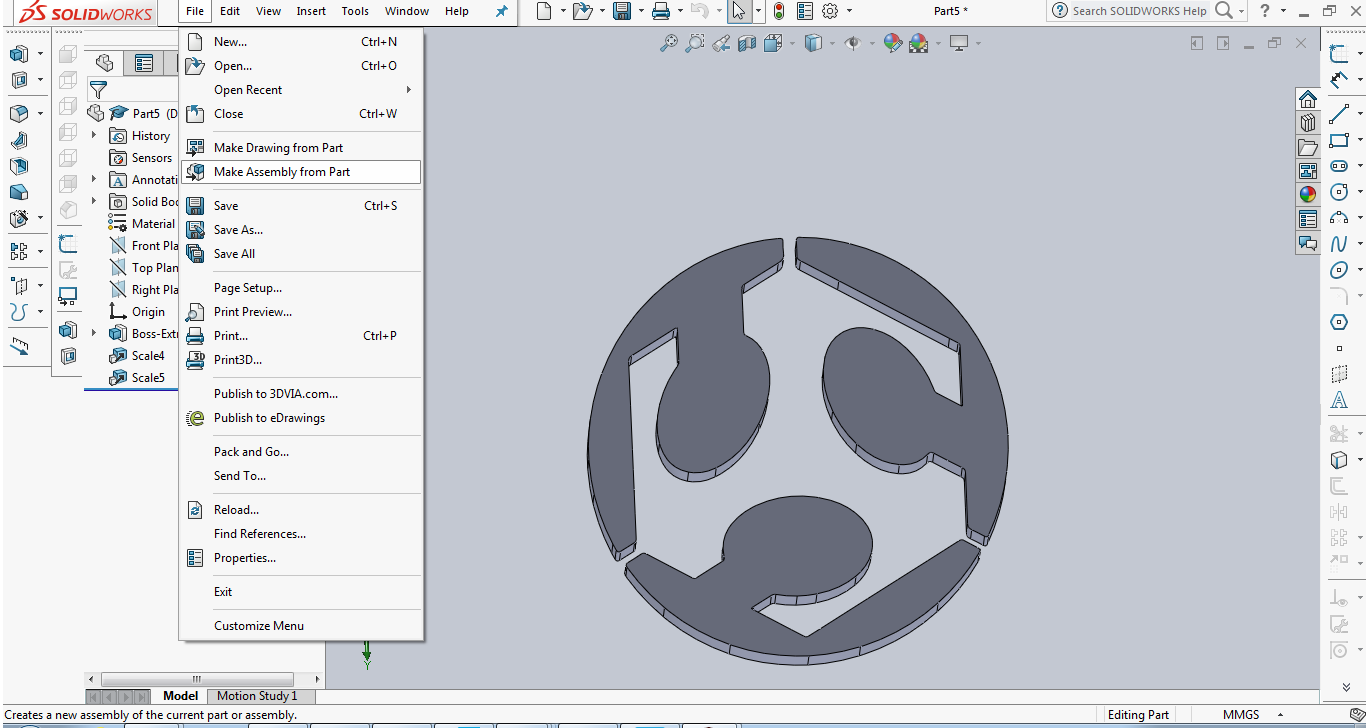This screenshot has width=1366, height=728.
Task: Open the Tools menu
Action: point(355,11)
